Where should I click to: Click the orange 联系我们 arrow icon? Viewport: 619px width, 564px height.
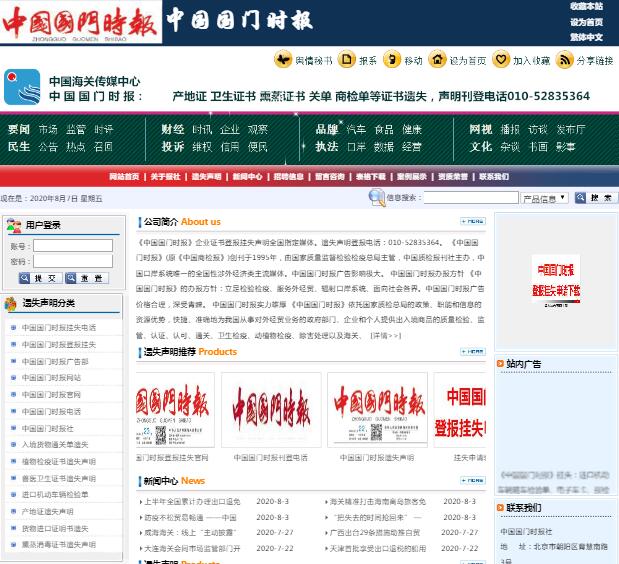tap(500, 508)
